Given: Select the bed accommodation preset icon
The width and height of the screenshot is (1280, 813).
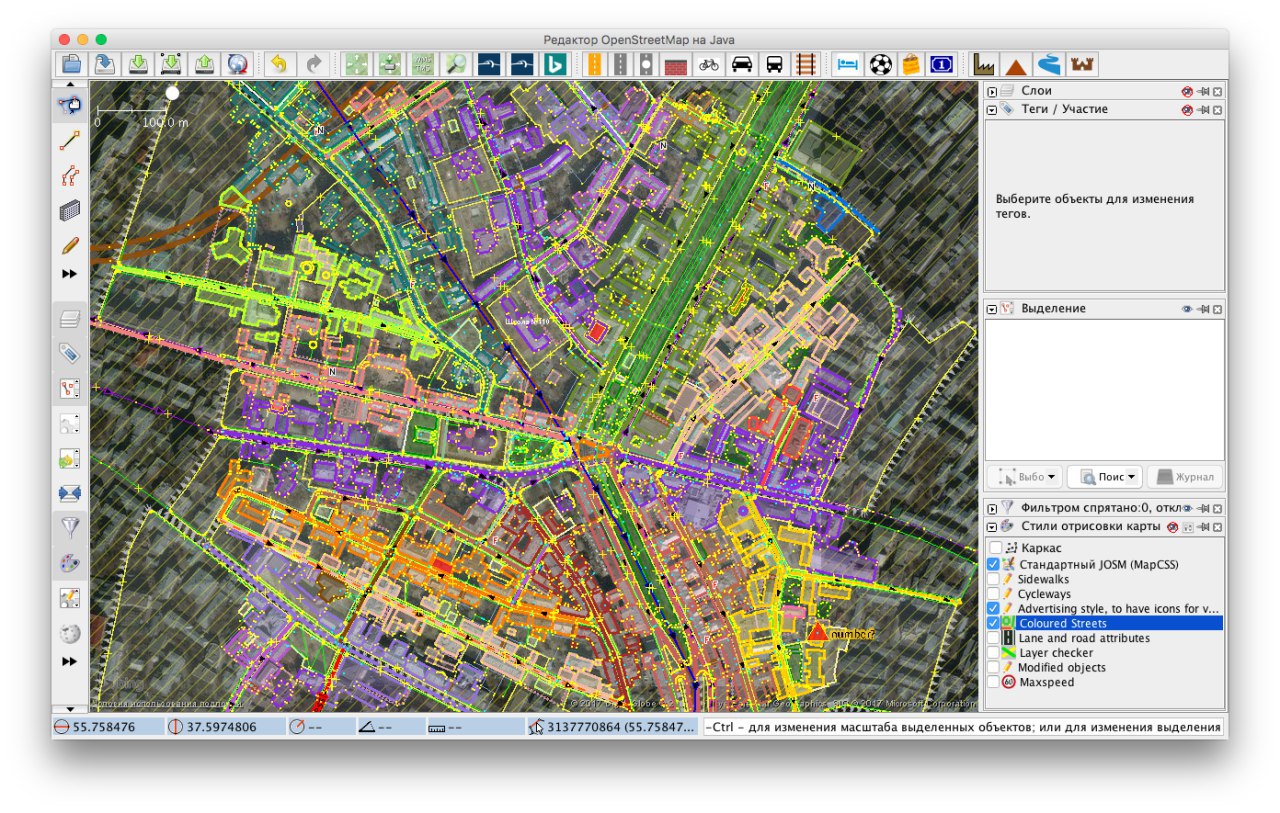Looking at the screenshot, I should click(x=848, y=64).
